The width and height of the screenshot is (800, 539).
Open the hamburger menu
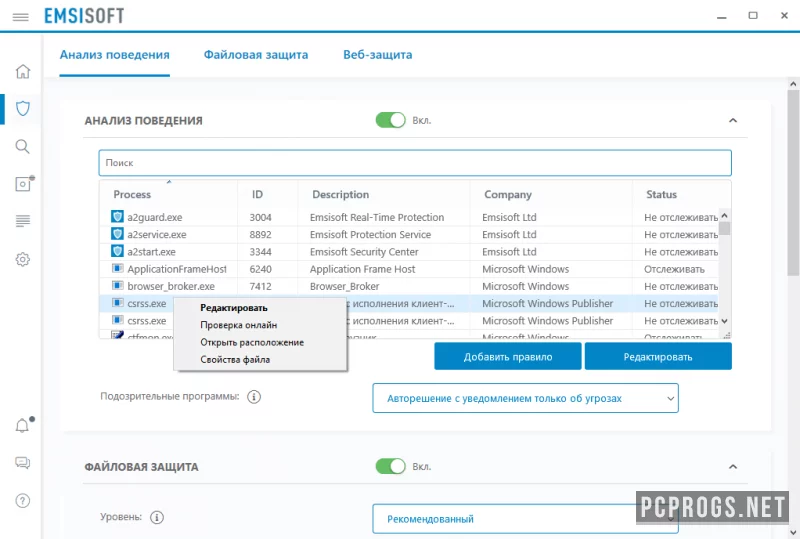click(20, 17)
